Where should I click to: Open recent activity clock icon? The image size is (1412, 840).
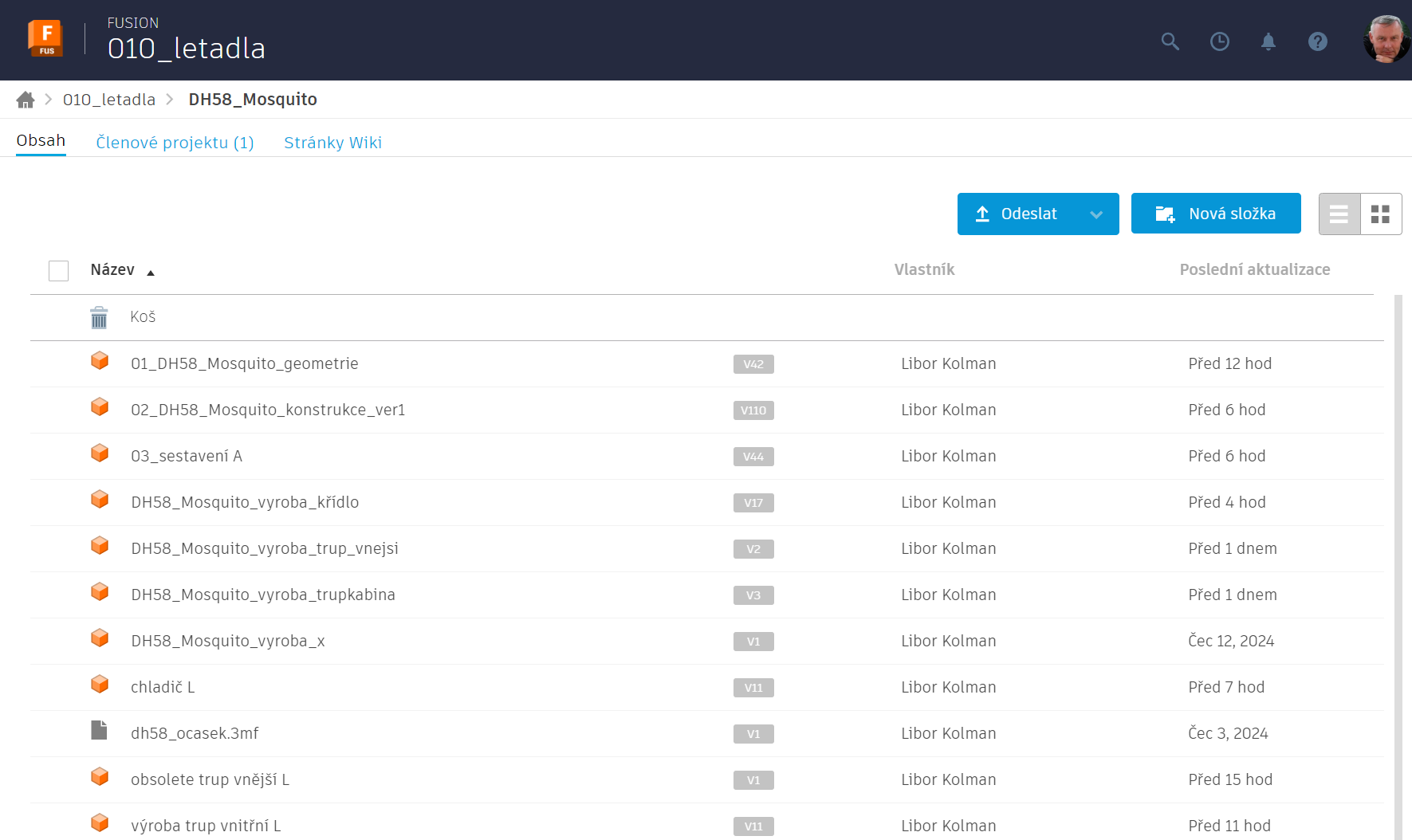[1219, 41]
